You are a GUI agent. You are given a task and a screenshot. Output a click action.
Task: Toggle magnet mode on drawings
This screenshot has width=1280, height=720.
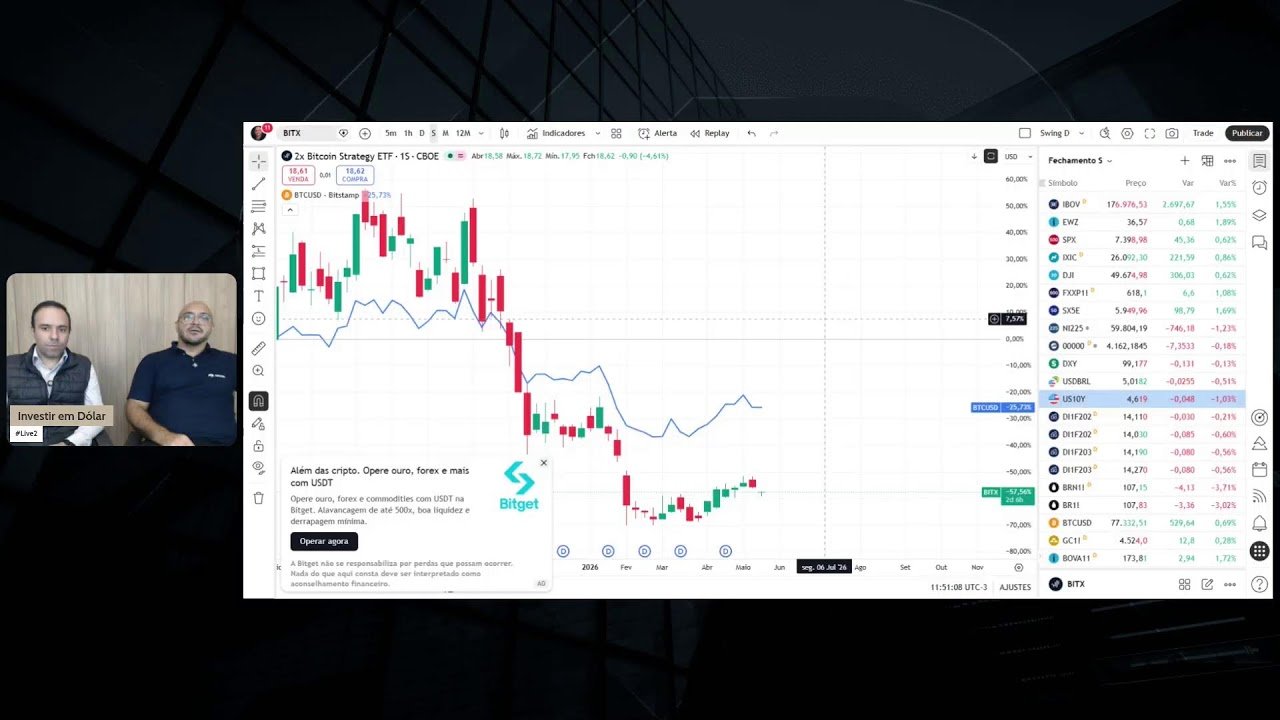point(258,401)
